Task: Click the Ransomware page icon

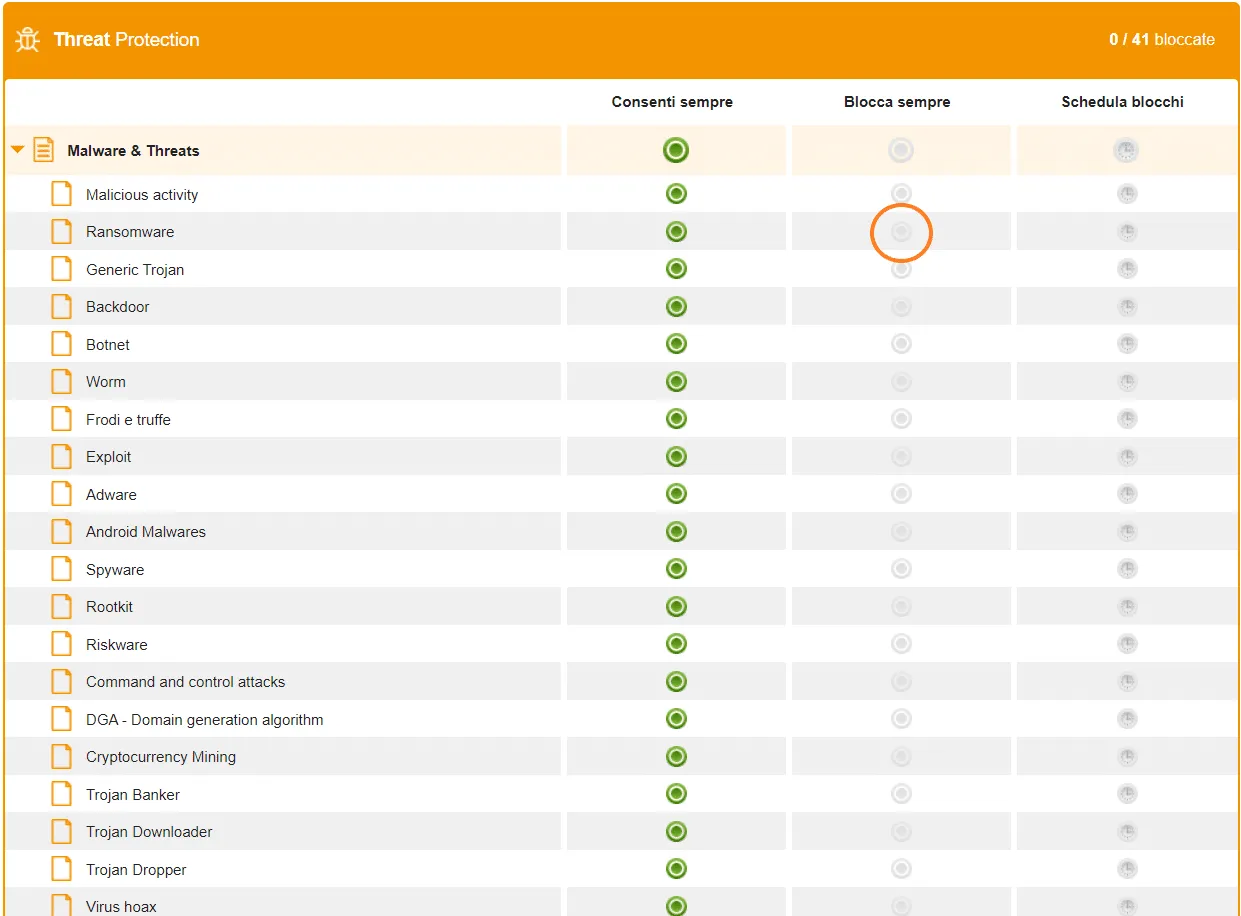Action: coord(62,232)
